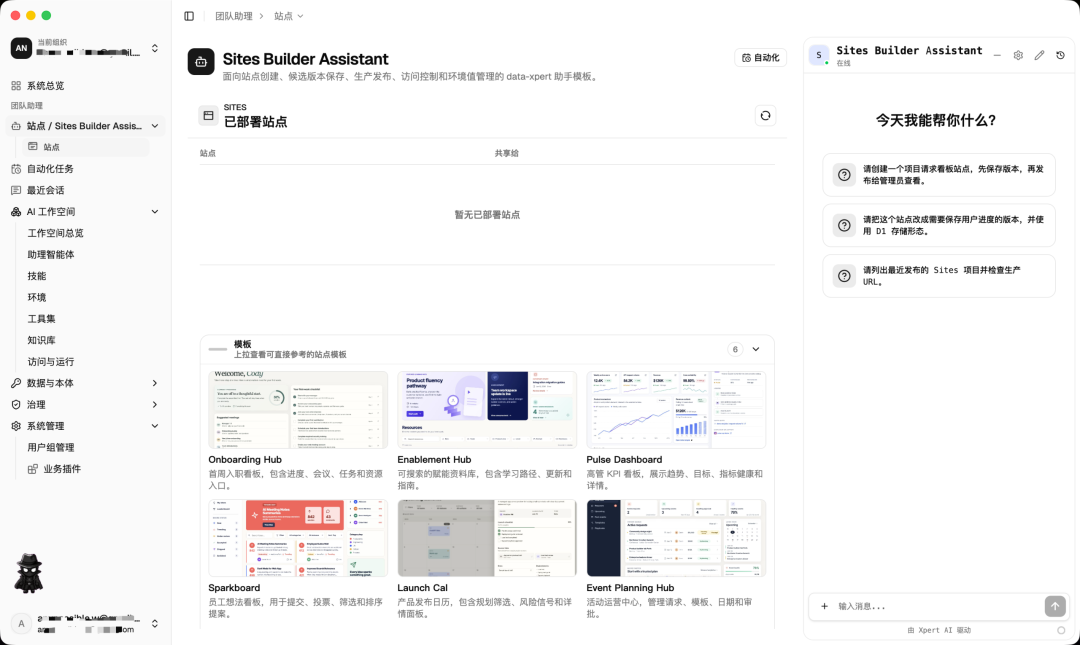Click the 共享给 column header
This screenshot has width=1080, height=645.
(x=506, y=153)
